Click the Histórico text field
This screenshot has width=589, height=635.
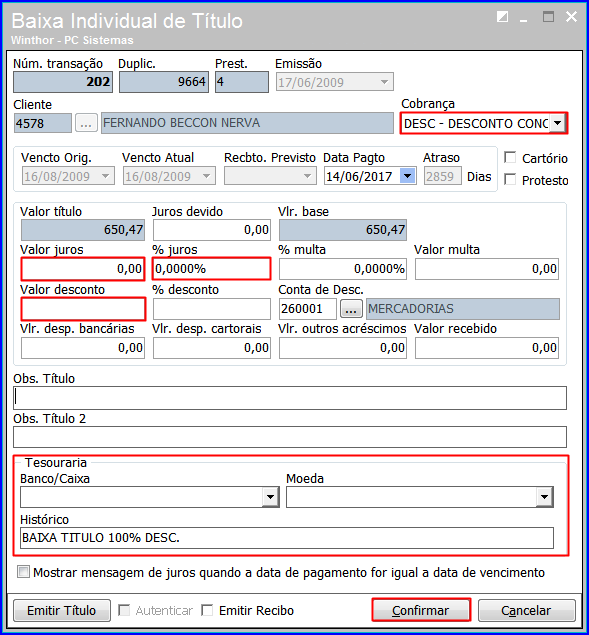287,538
